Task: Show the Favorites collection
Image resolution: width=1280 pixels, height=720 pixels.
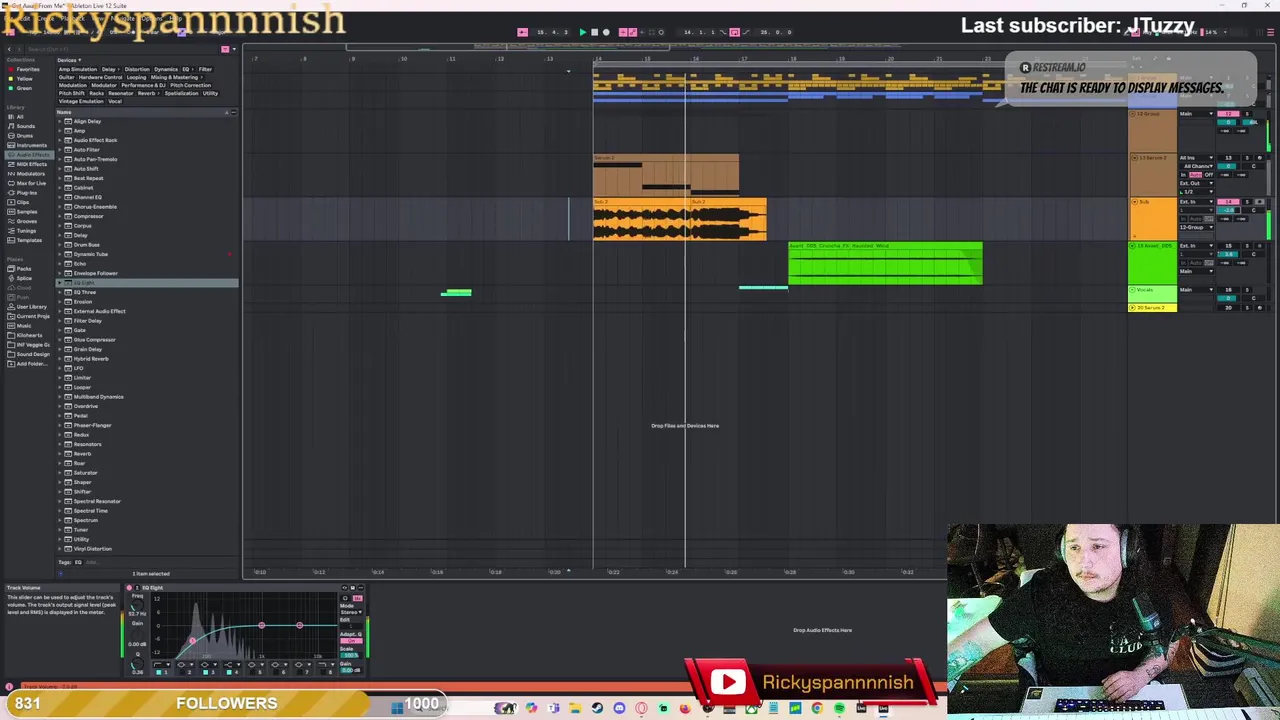Action: pos(25,70)
